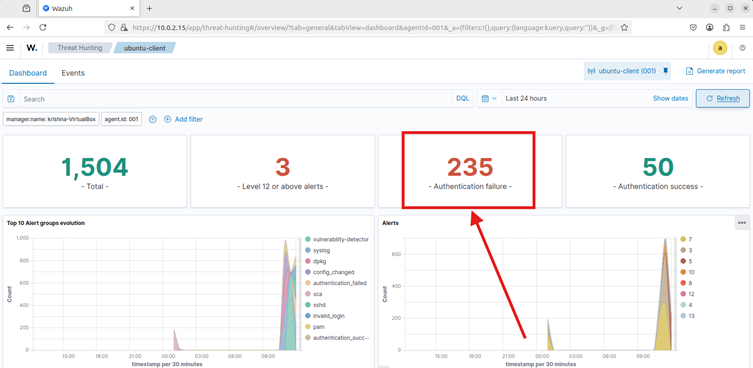The width and height of the screenshot is (753, 368).
Task: Toggle Alerts legend level 5
Action: click(x=686, y=261)
